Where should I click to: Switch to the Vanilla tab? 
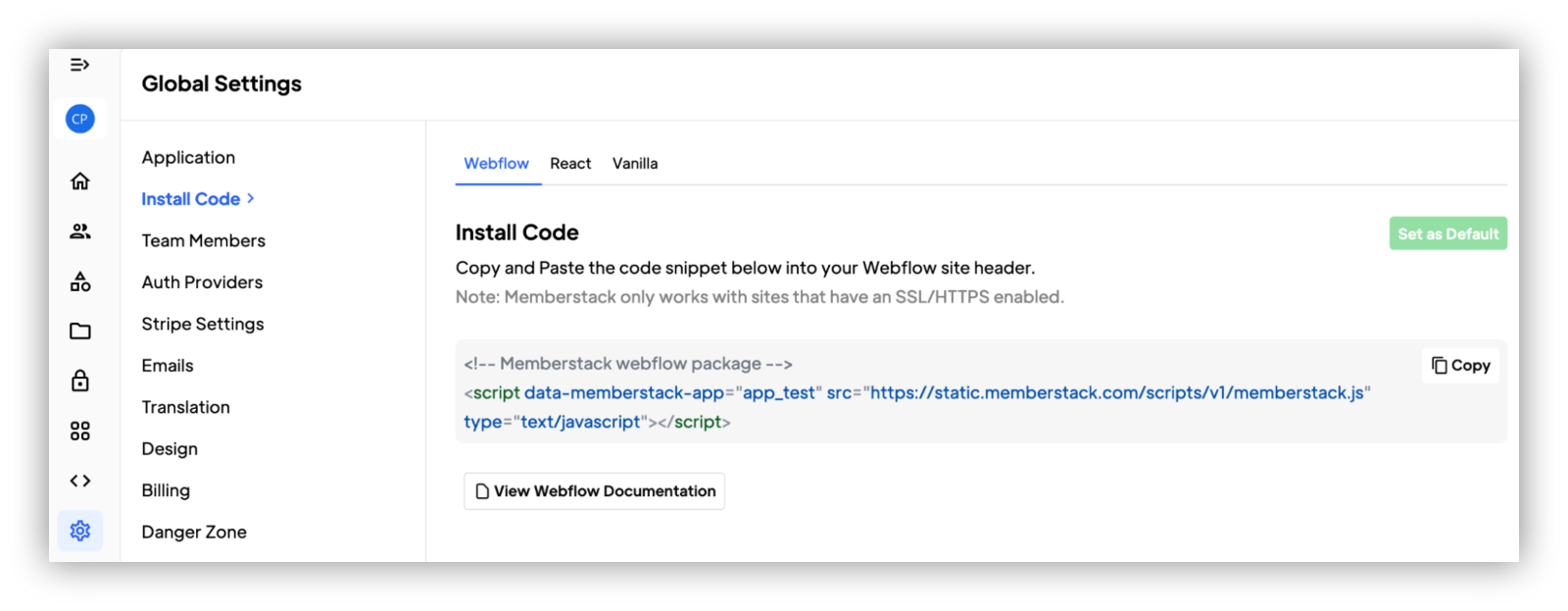click(x=635, y=164)
